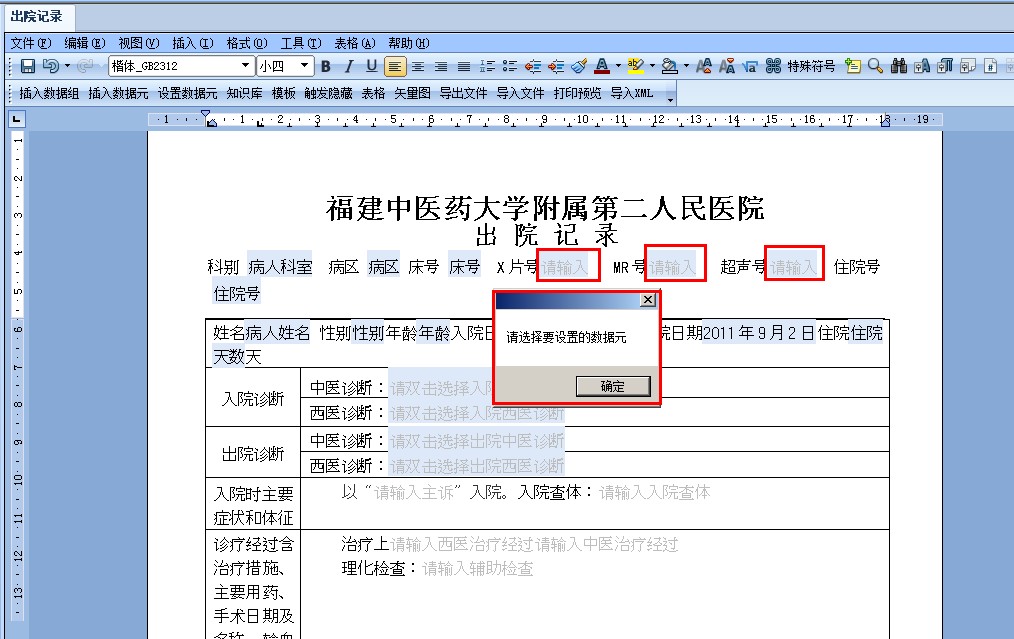
Task: Open the font color dropdown arrow
Action: pyautogui.click(x=618, y=66)
